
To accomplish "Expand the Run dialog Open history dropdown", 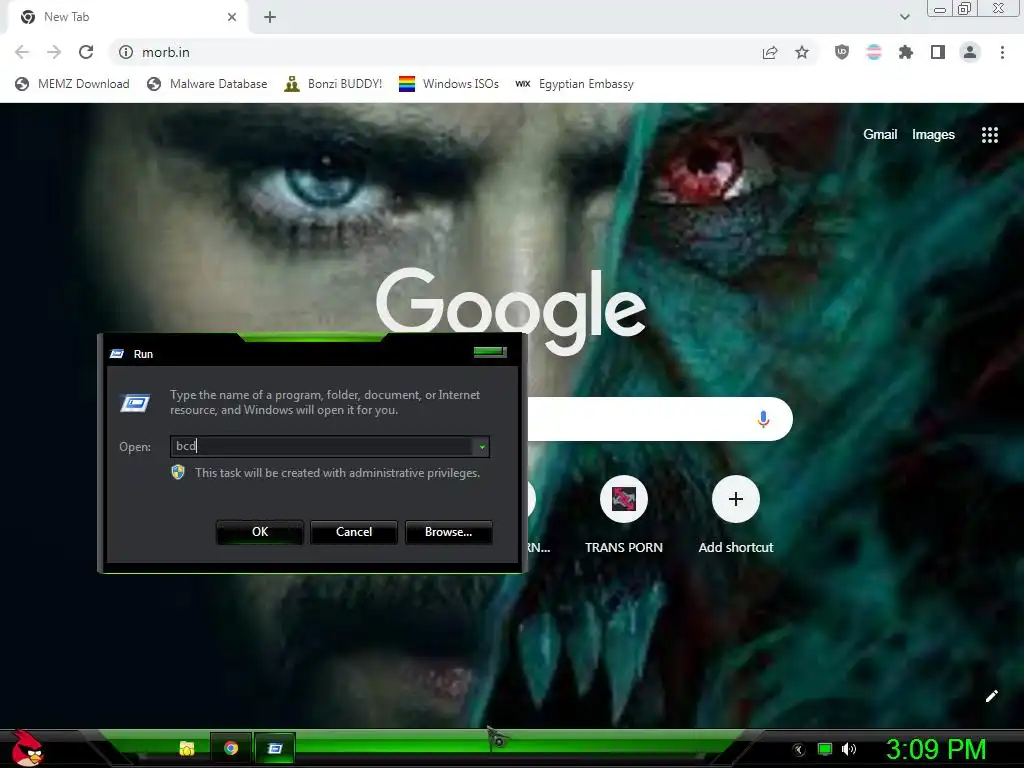I will point(482,447).
